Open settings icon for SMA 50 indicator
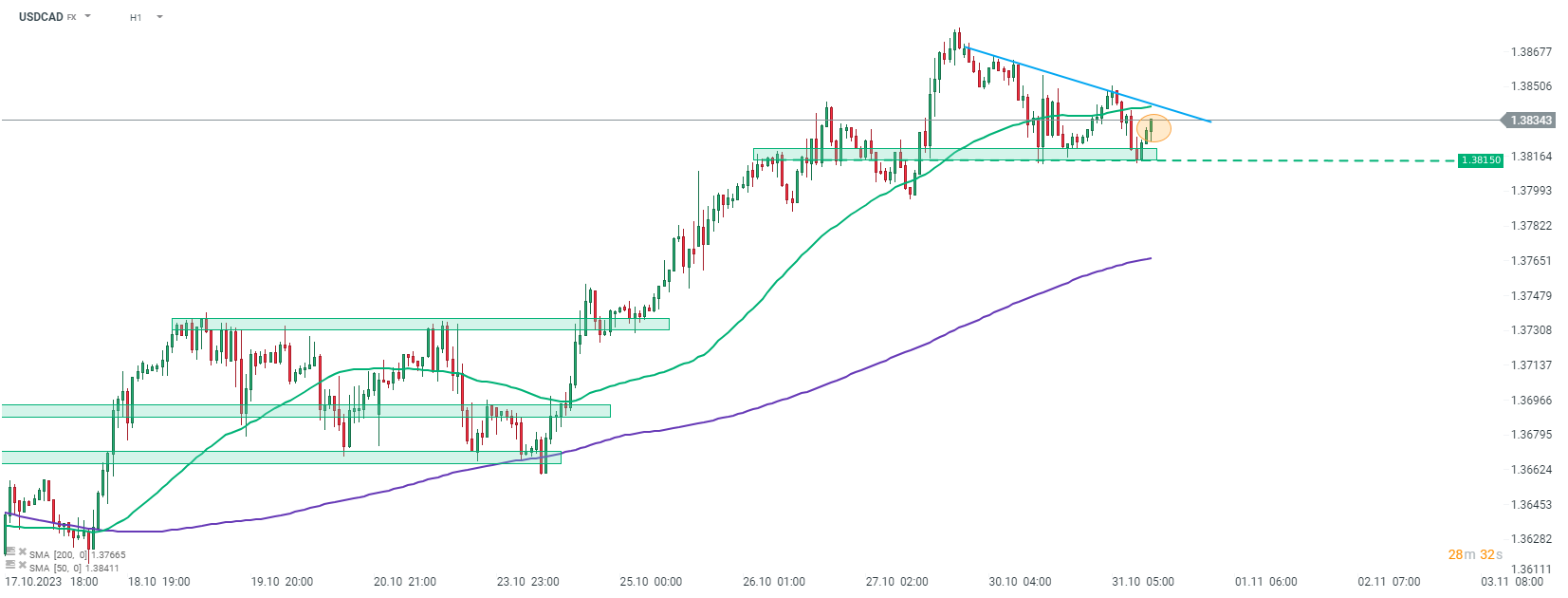Viewport: 1568px width, 598px height. (x=10, y=564)
